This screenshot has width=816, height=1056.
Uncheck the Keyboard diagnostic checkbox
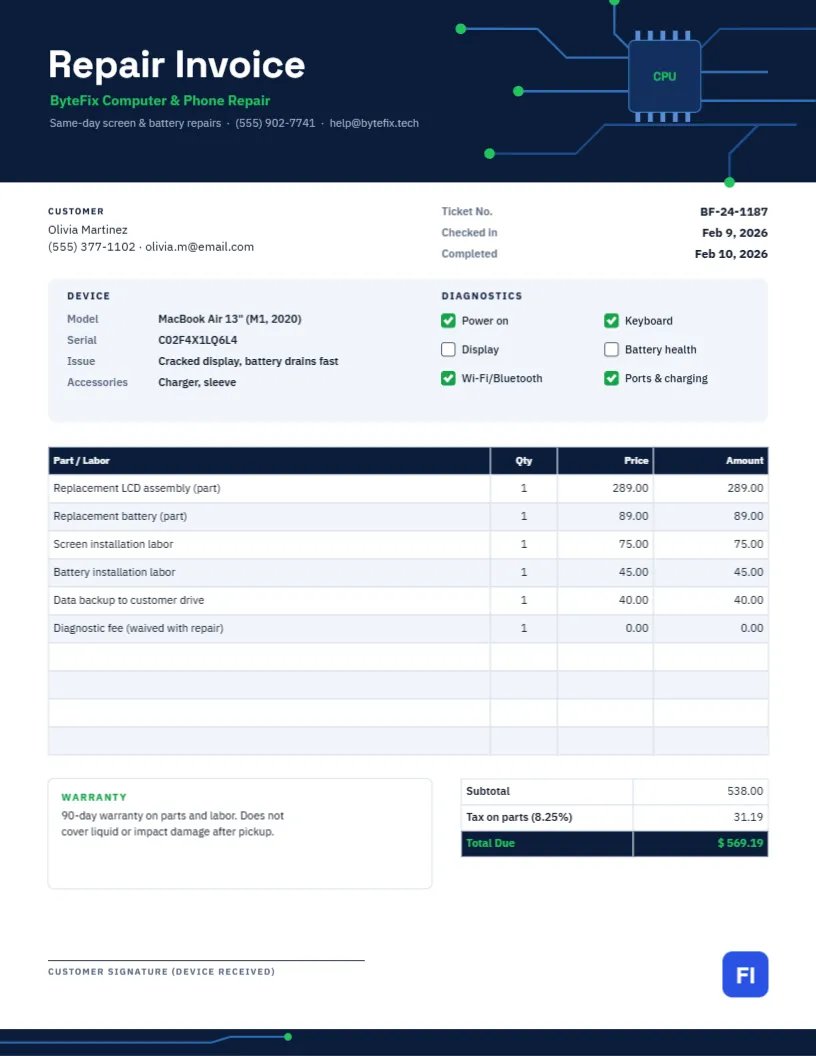pos(611,321)
